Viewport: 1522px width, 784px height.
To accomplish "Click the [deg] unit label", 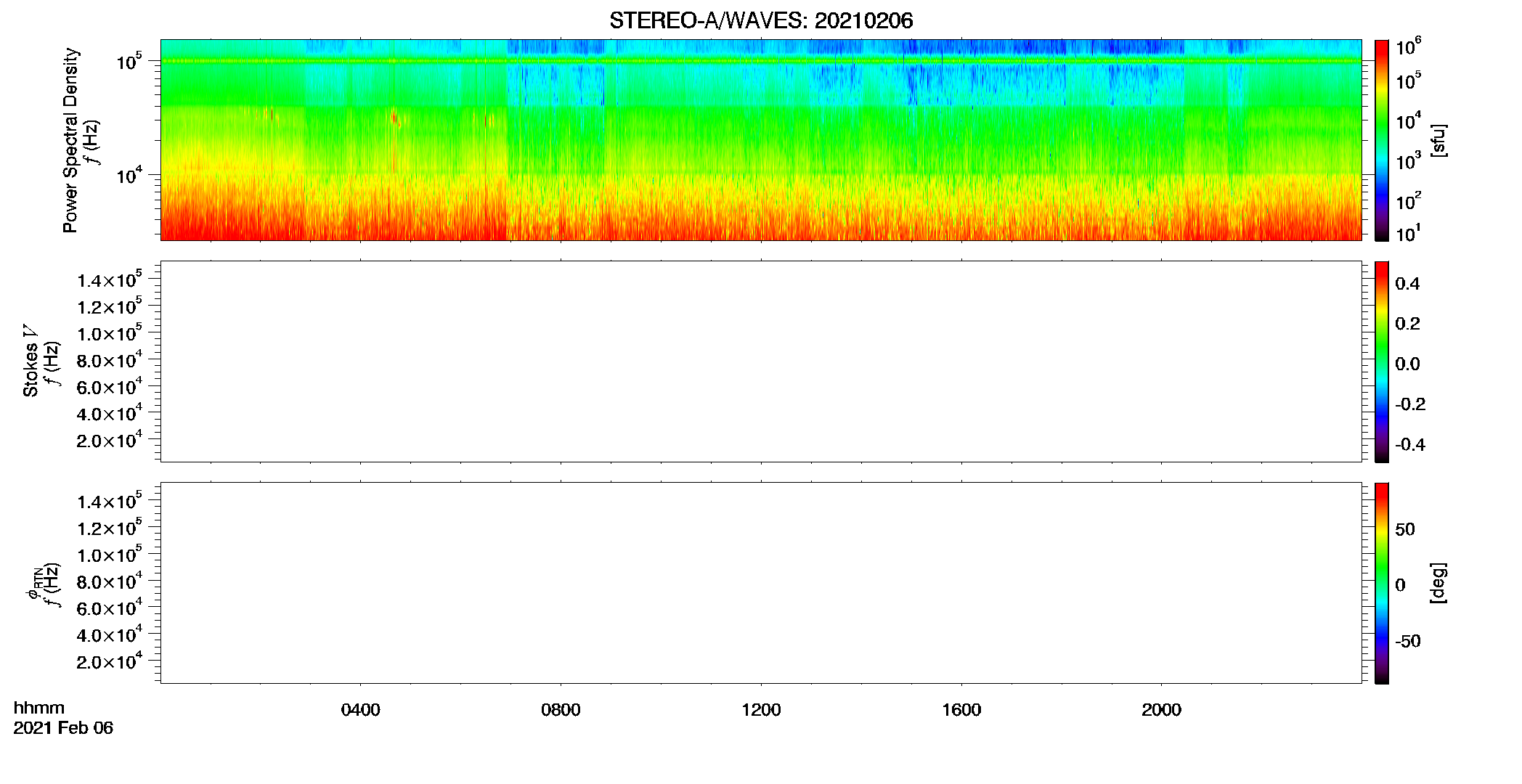I will [1437, 583].
